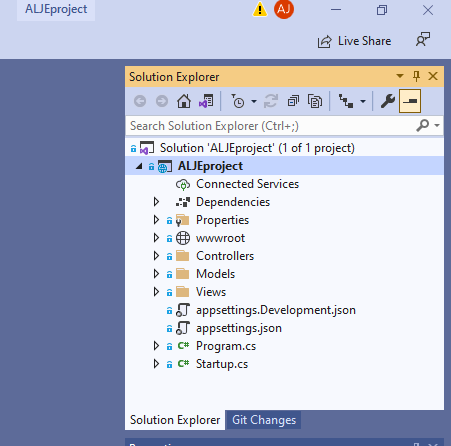Open the Pending Changes Filter dropdown arrow
This screenshot has height=446, width=451.
[254, 101]
